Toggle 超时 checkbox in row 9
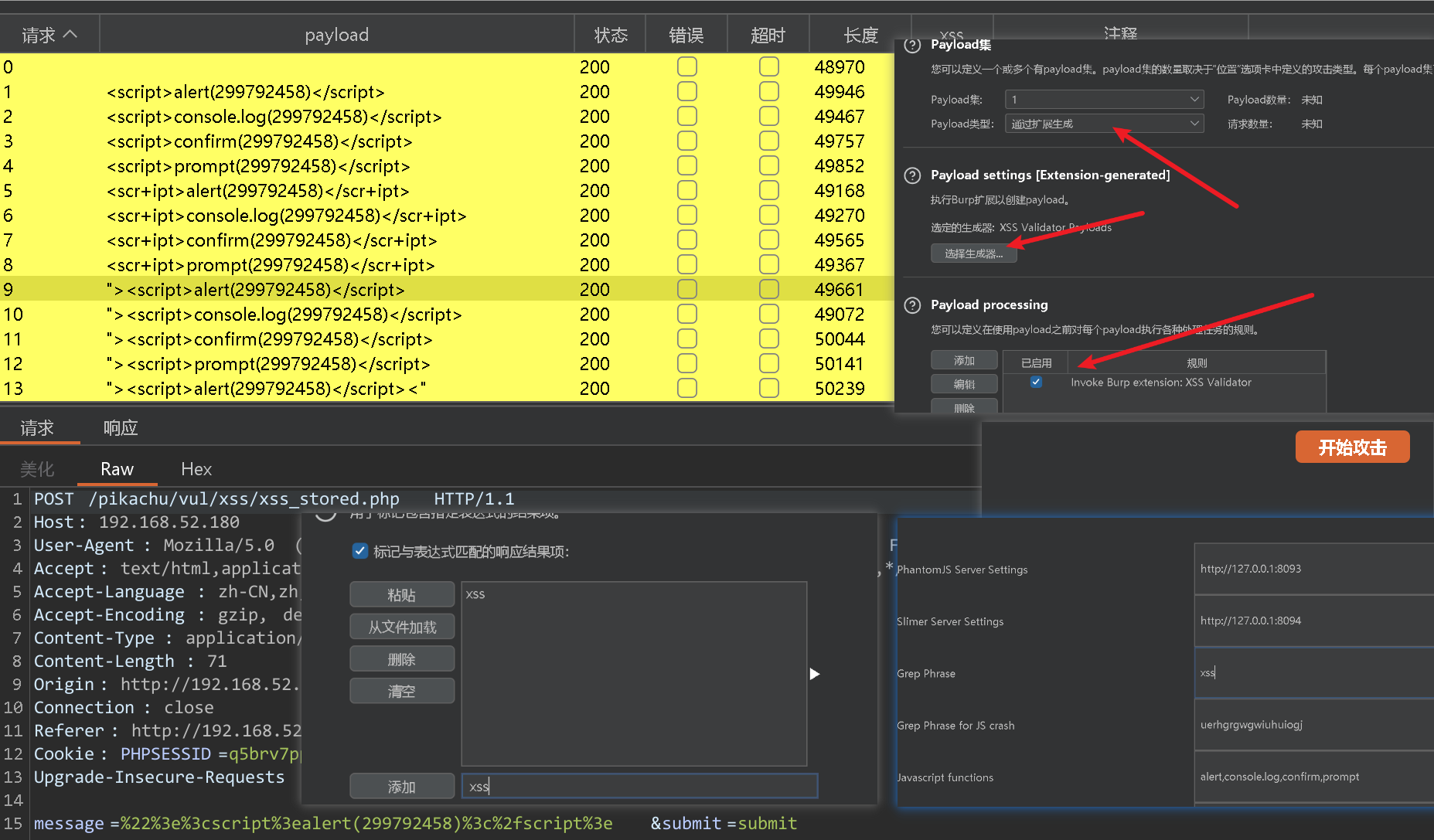 [x=769, y=290]
